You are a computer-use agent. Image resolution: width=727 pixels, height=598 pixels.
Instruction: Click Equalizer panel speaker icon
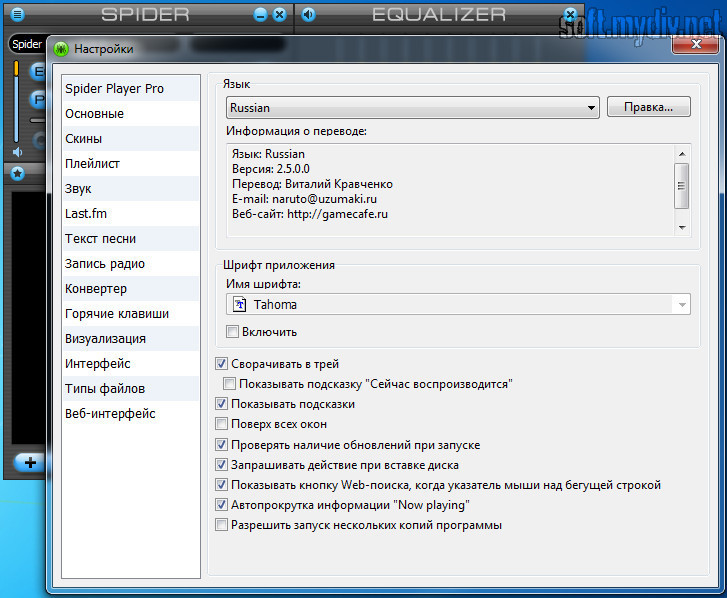[308, 15]
